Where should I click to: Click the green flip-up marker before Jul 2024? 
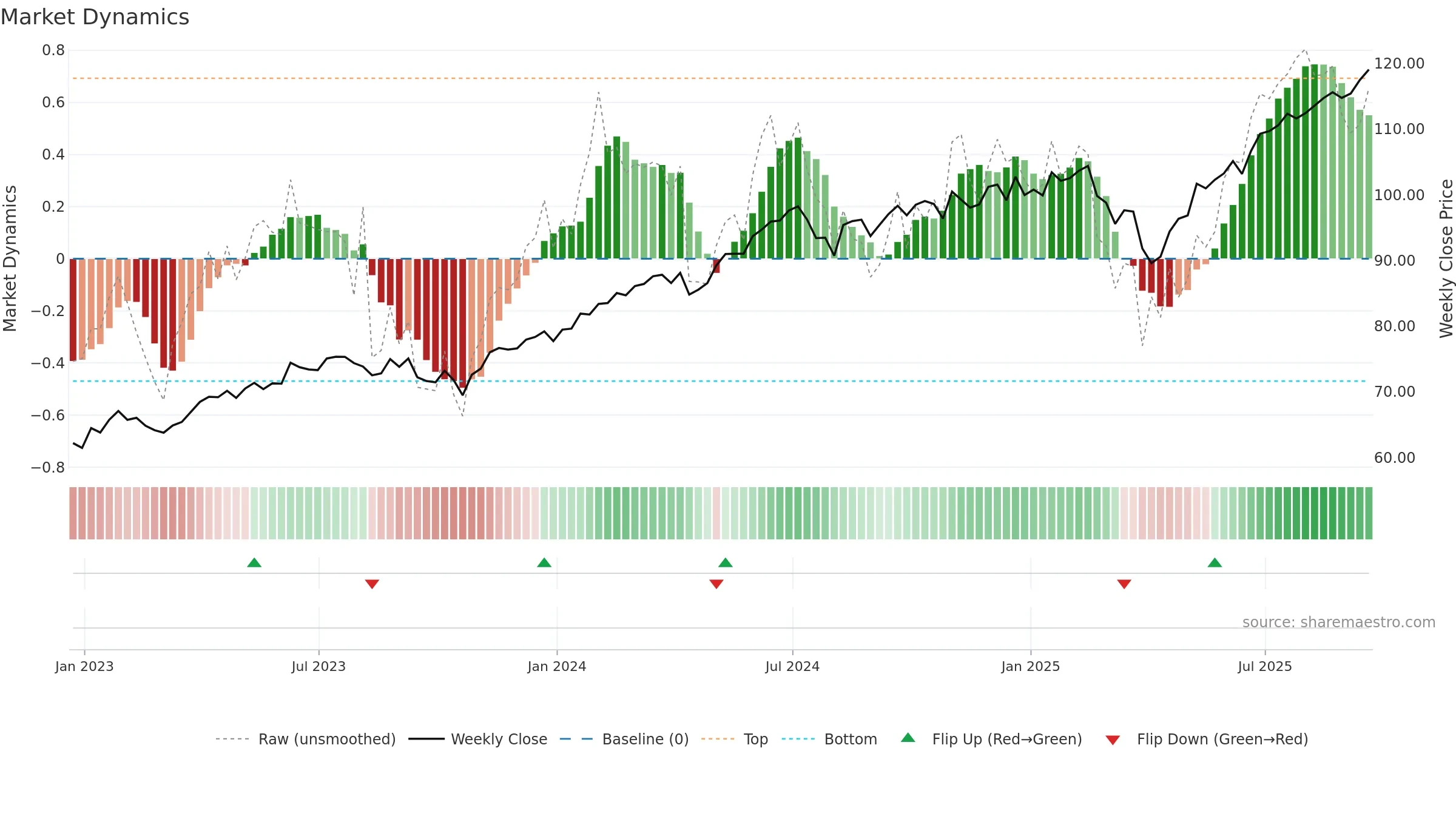click(726, 563)
